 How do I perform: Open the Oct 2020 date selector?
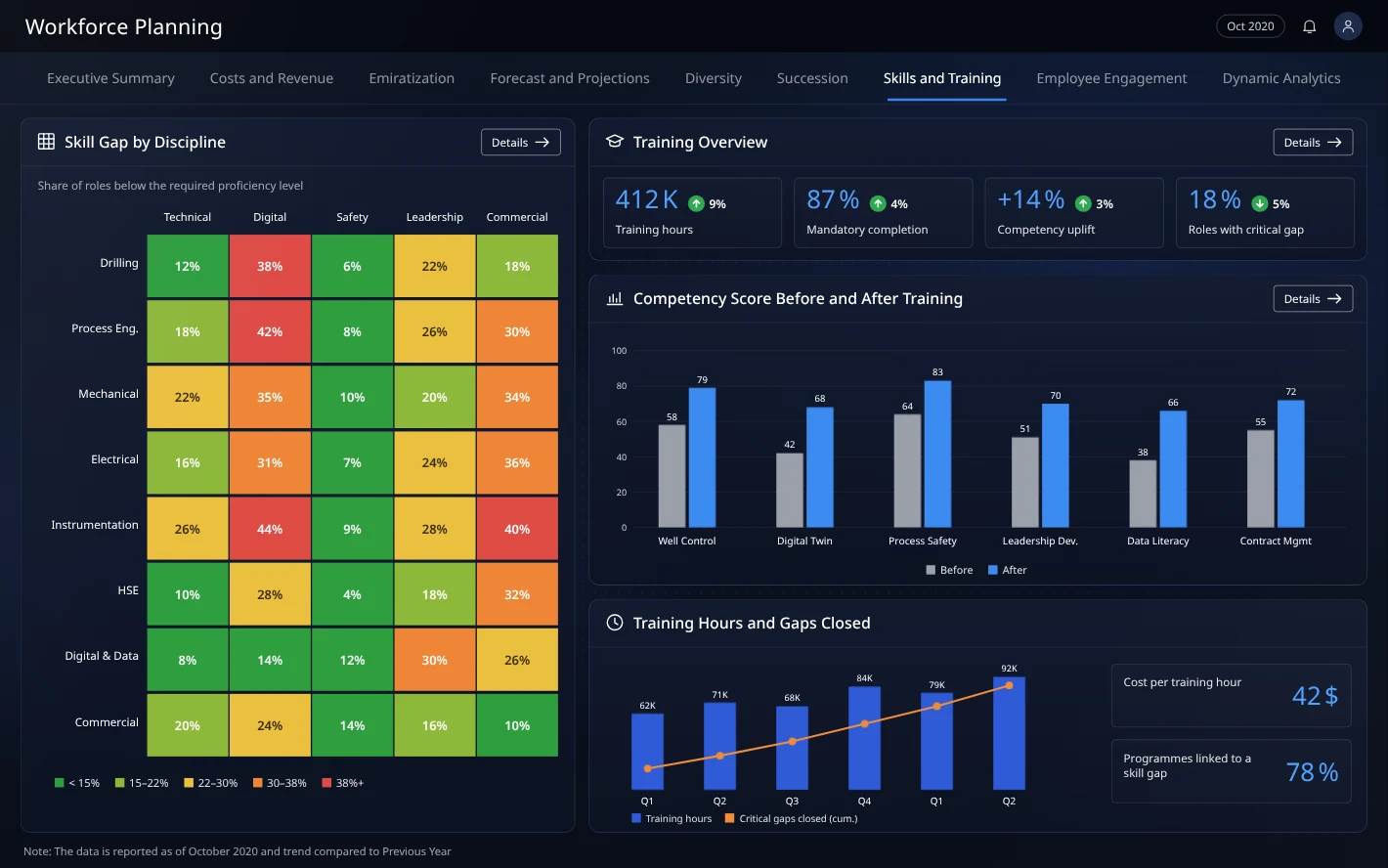click(x=1250, y=26)
